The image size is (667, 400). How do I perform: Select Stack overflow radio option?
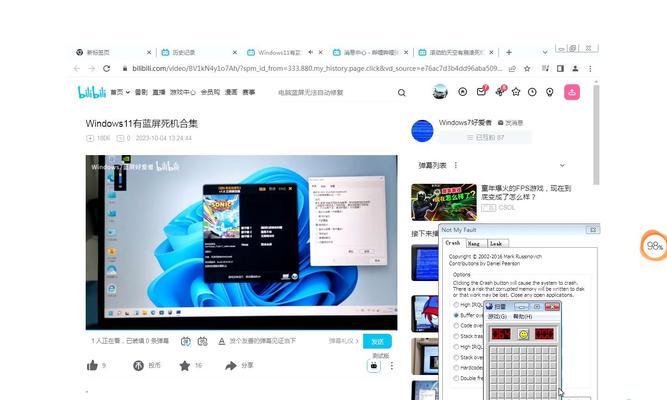(456, 357)
